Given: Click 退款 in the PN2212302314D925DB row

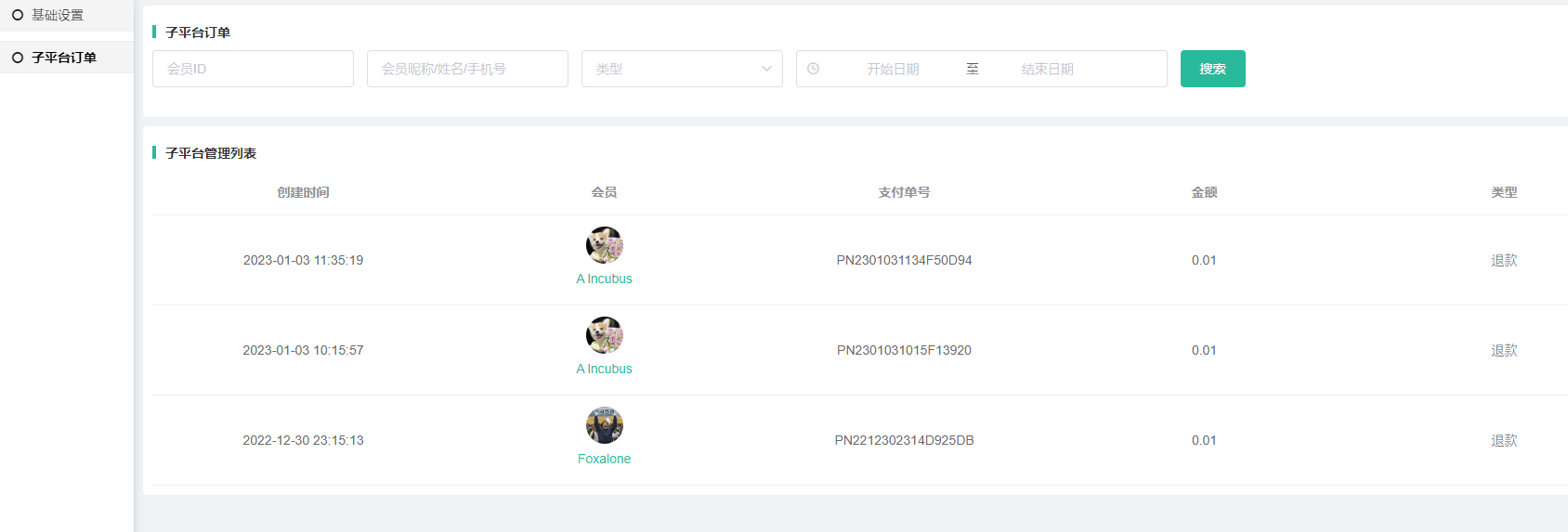Looking at the screenshot, I should tap(1504, 440).
